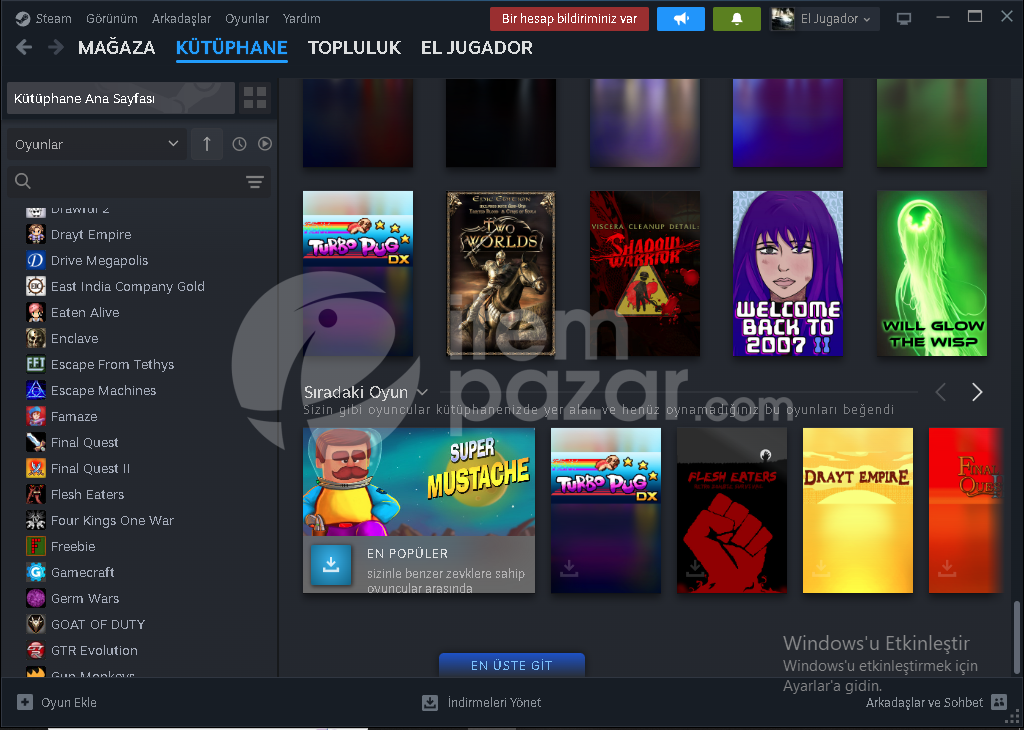
Task: Click the search magnifier icon
Action: click(23, 181)
